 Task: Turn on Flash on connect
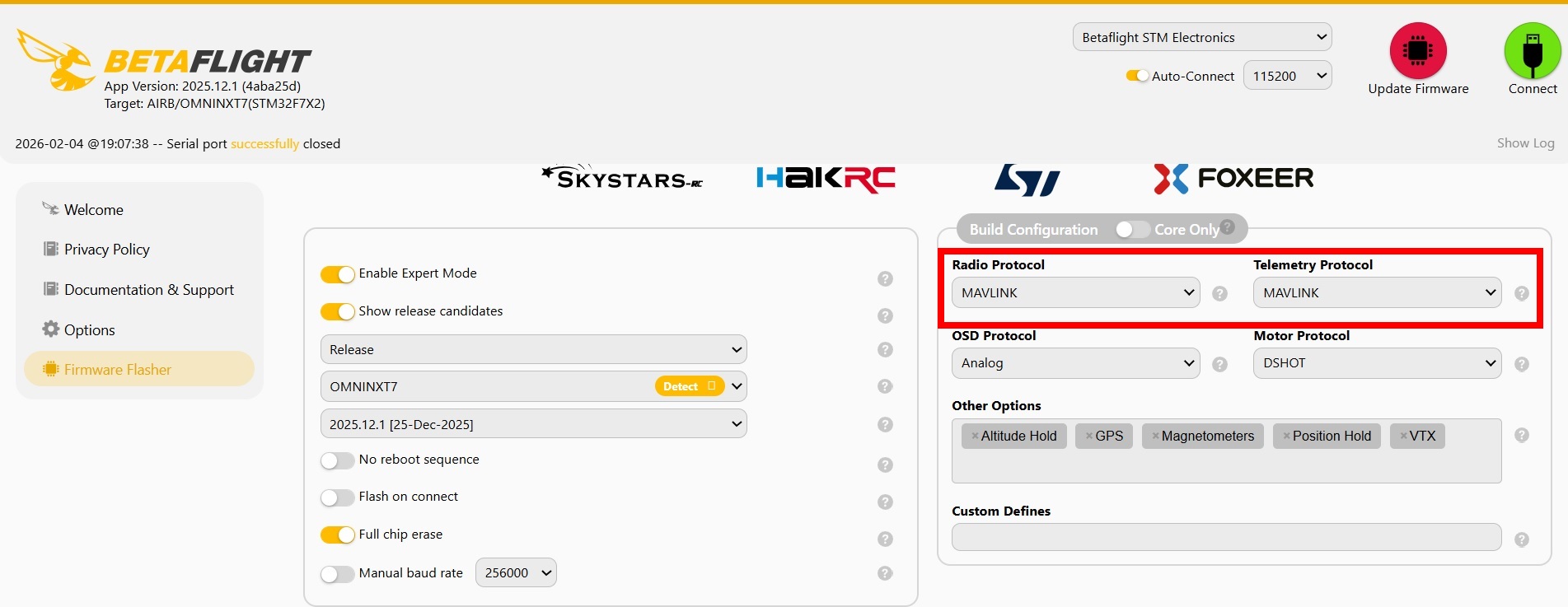pos(338,497)
